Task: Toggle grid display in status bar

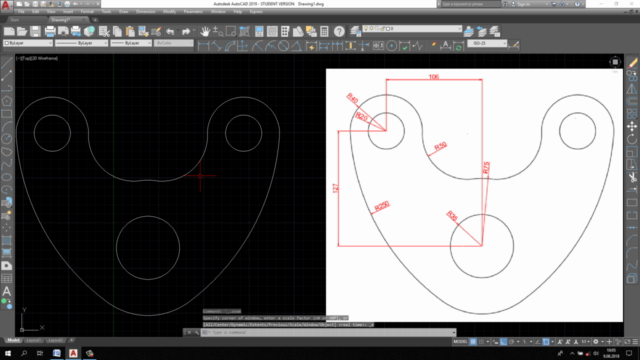Action: 473,342
